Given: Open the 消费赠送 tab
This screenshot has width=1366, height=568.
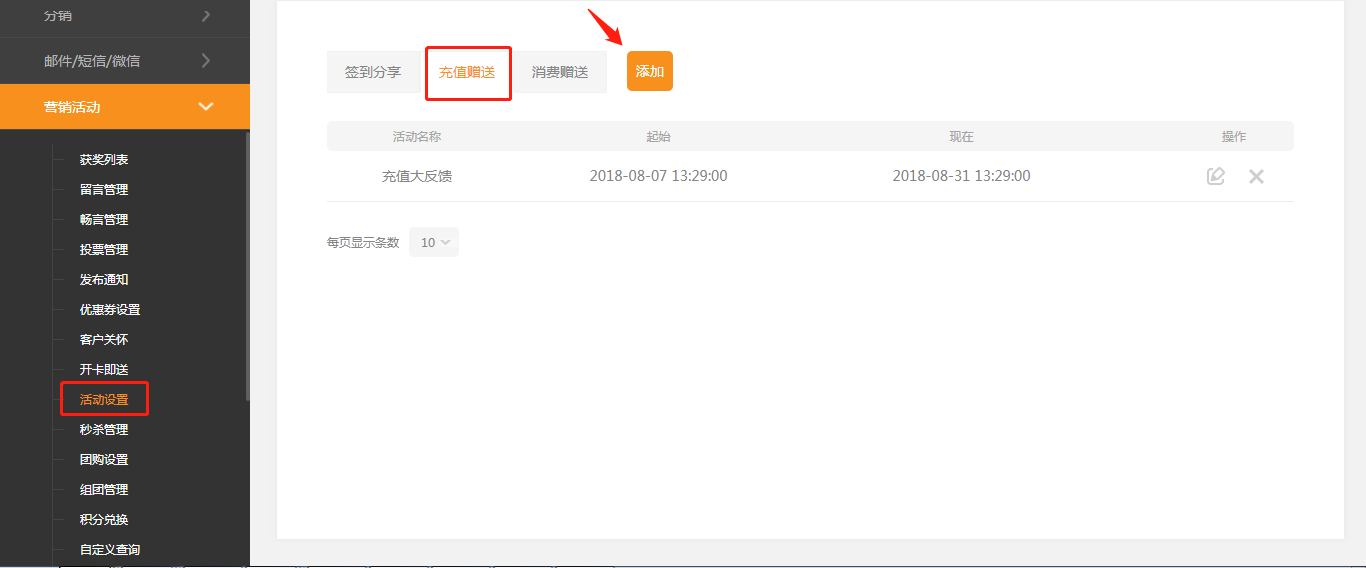Looking at the screenshot, I should point(560,72).
